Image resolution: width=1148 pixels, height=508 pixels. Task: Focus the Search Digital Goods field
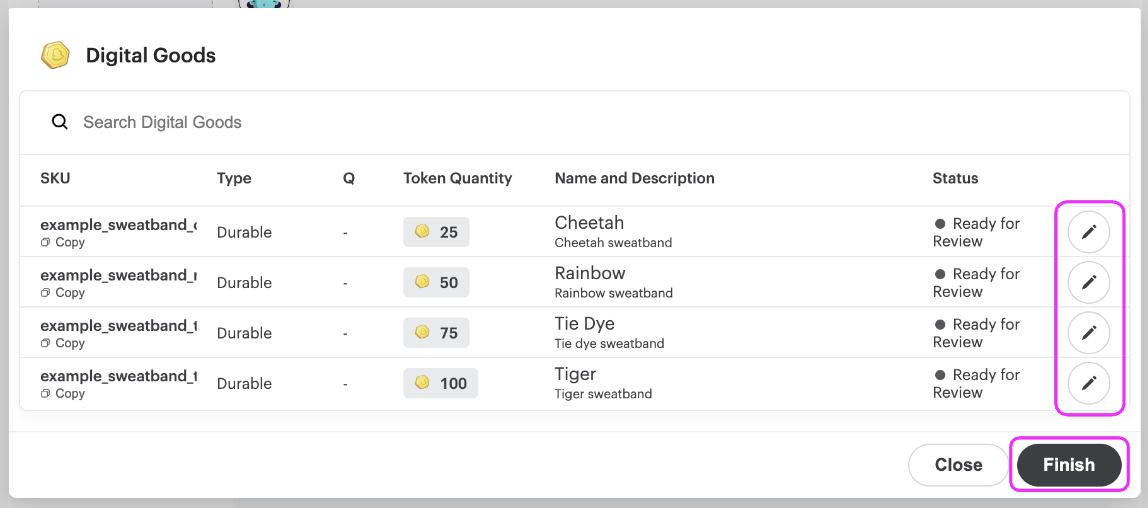pos(400,122)
